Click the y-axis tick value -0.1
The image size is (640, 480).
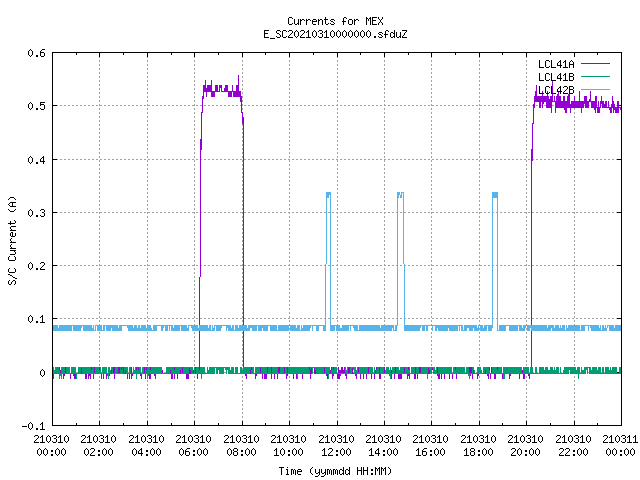[33, 426]
